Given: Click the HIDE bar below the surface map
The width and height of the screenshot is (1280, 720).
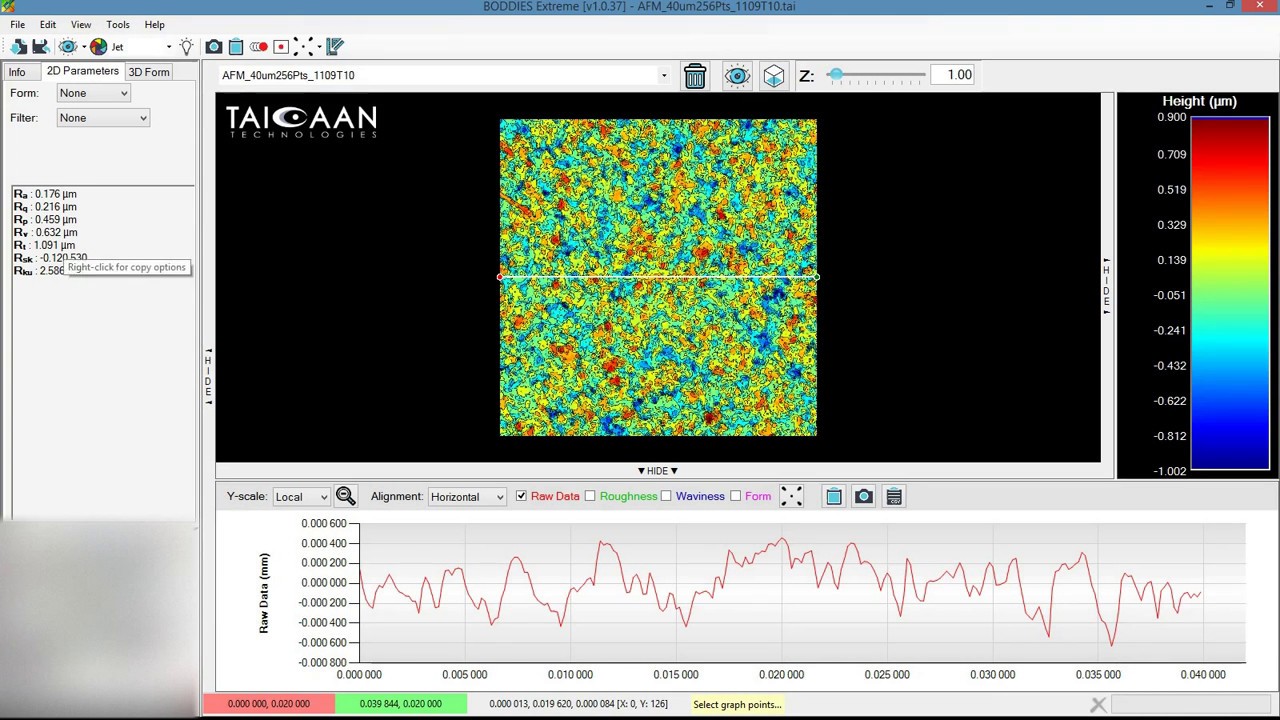Looking at the screenshot, I should point(658,471).
